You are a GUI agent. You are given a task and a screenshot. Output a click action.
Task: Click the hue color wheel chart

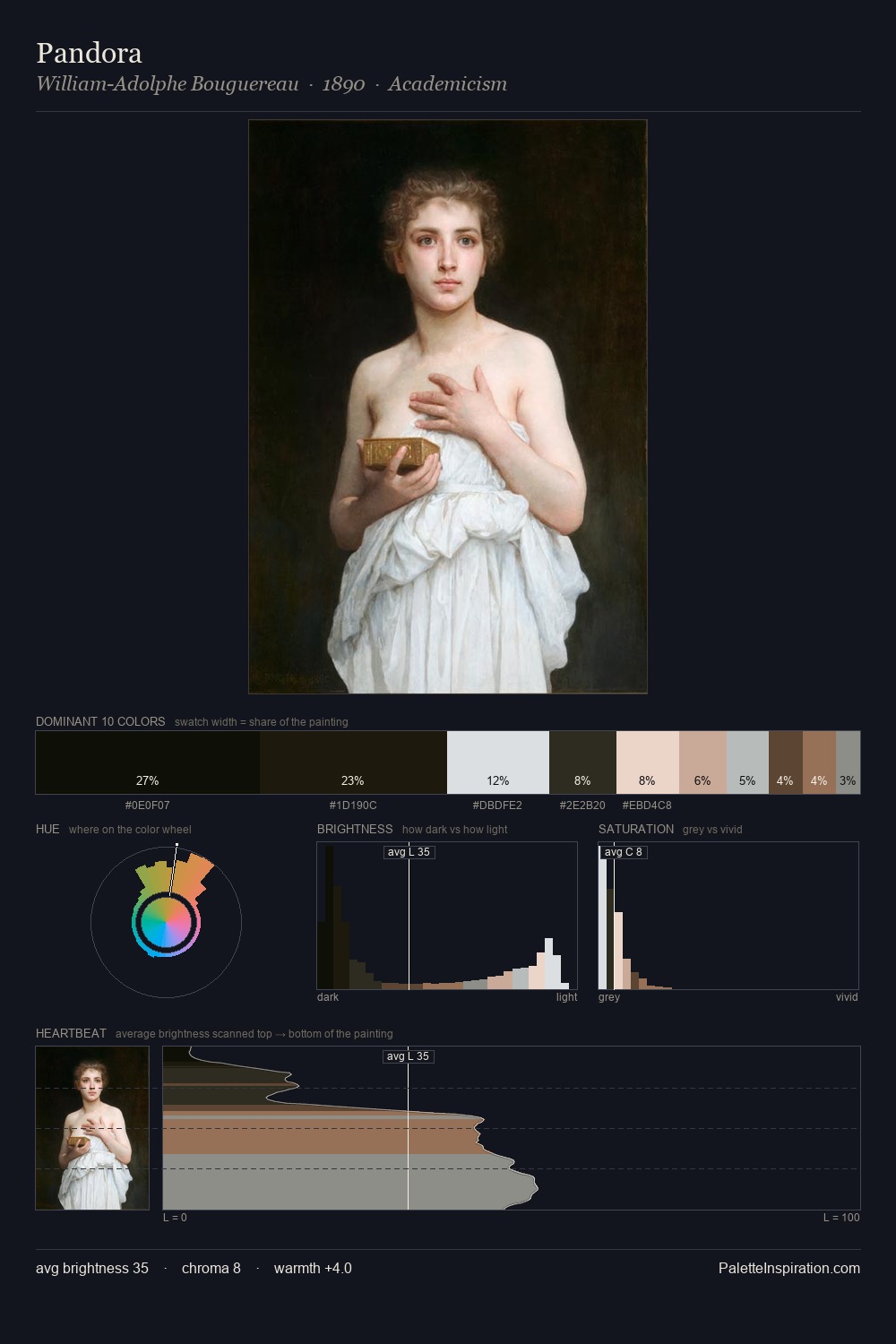[166, 921]
